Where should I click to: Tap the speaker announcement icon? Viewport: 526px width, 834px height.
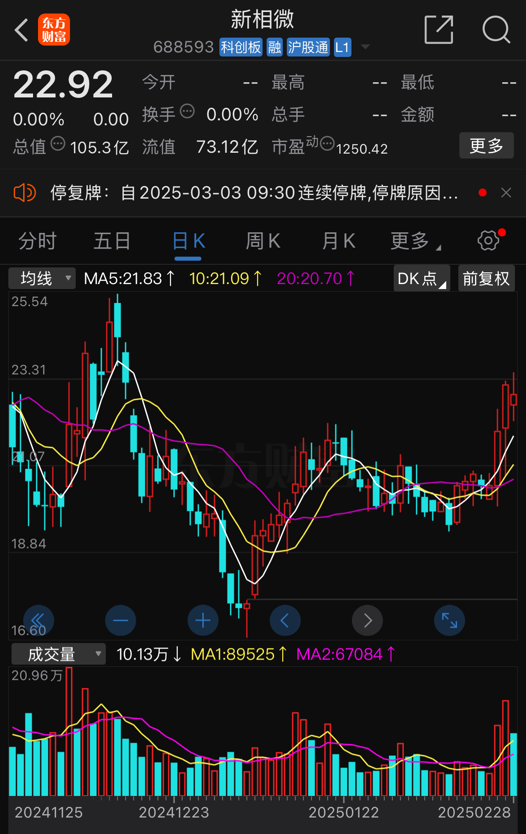point(24,193)
